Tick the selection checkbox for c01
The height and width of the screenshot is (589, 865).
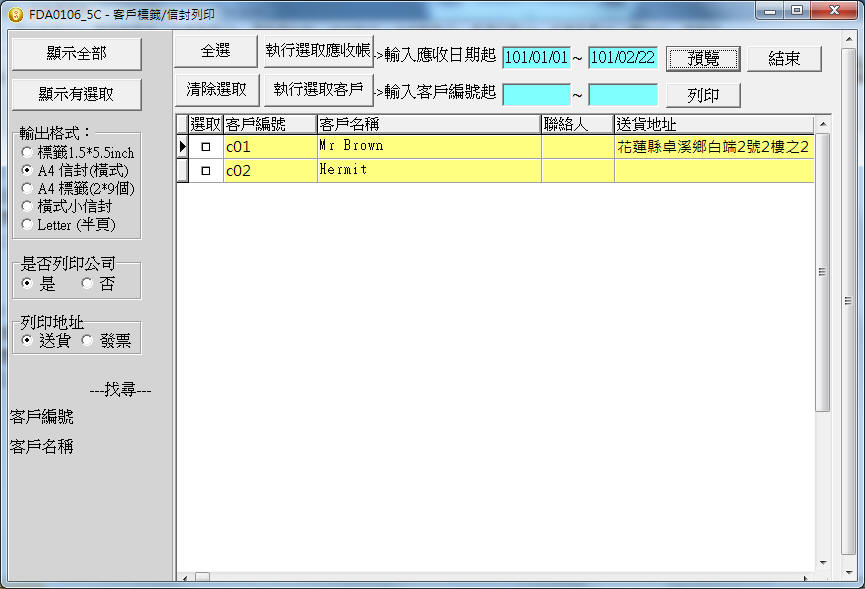[x=206, y=147]
